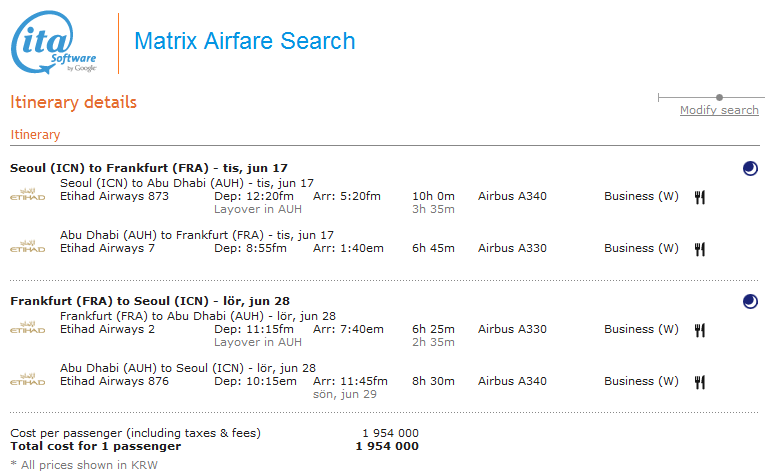Click the progress marker above Modify search
Image resolution: width=765 pixels, height=472 pixels.
tap(719, 97)
